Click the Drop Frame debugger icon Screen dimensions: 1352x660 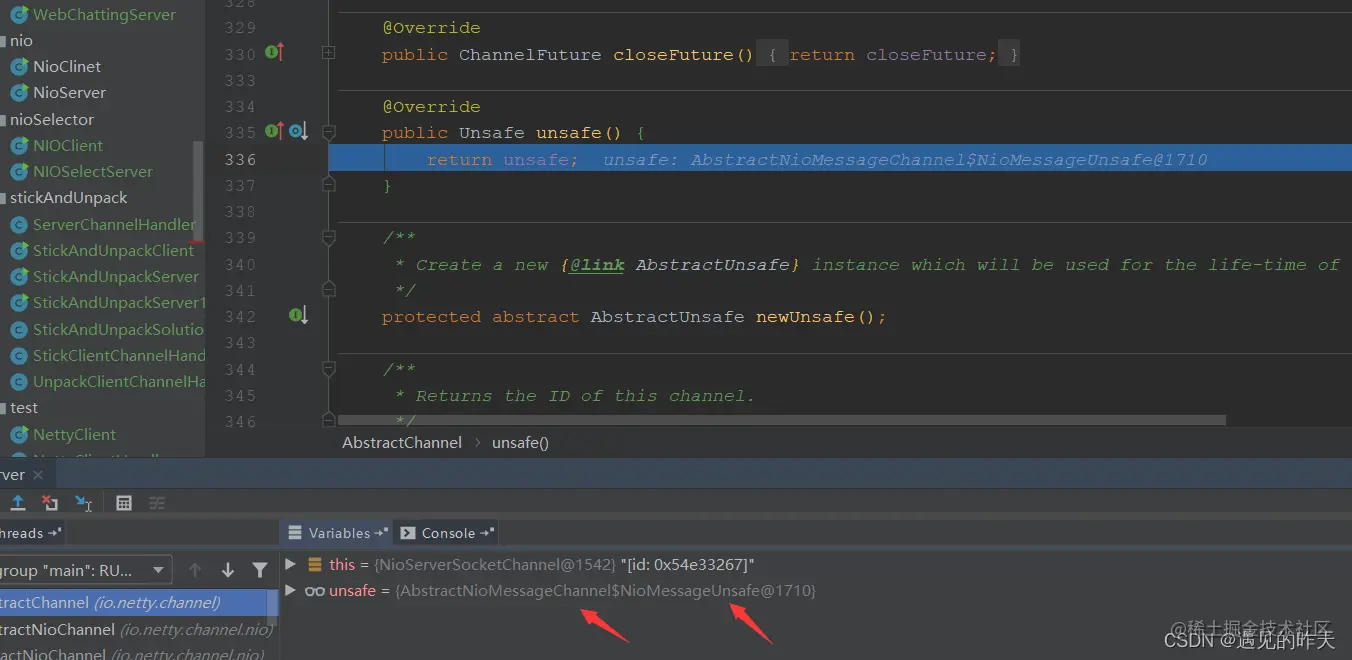(50, 503)
